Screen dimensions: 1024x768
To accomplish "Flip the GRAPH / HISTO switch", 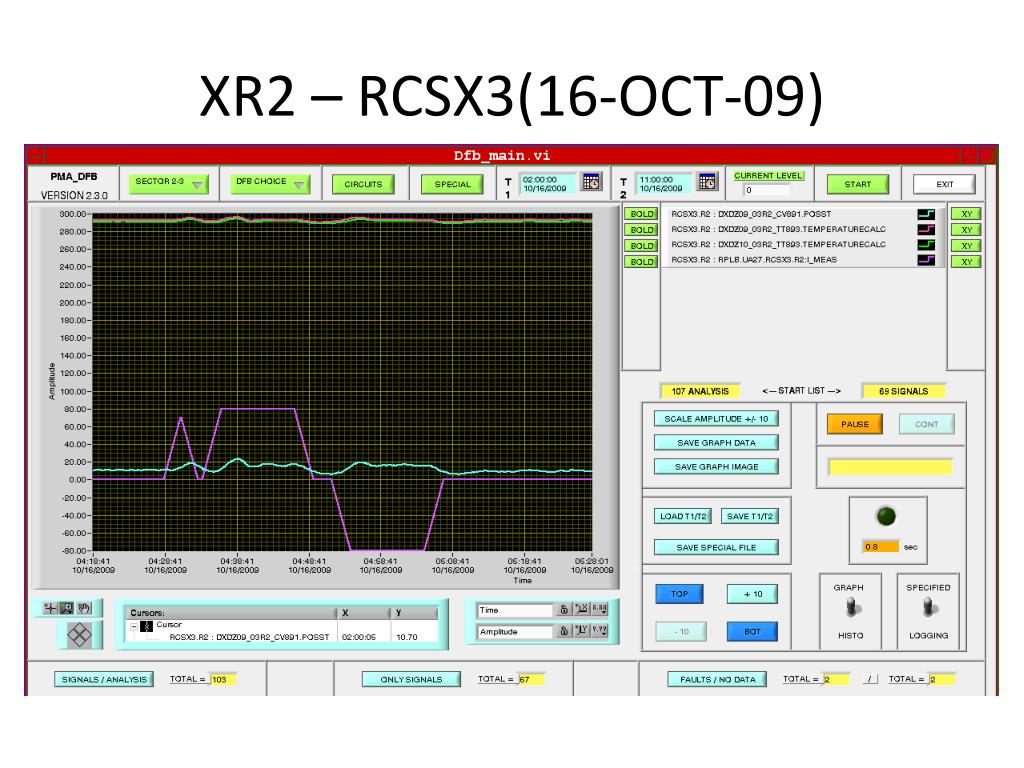I will point(851,608).
